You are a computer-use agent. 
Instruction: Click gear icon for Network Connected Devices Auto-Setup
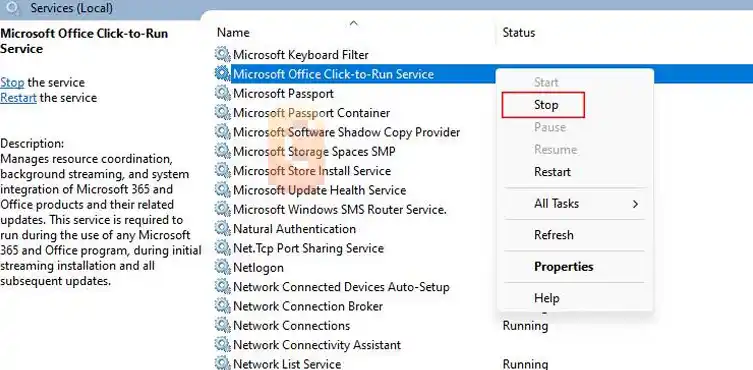(x=222, y=287)
